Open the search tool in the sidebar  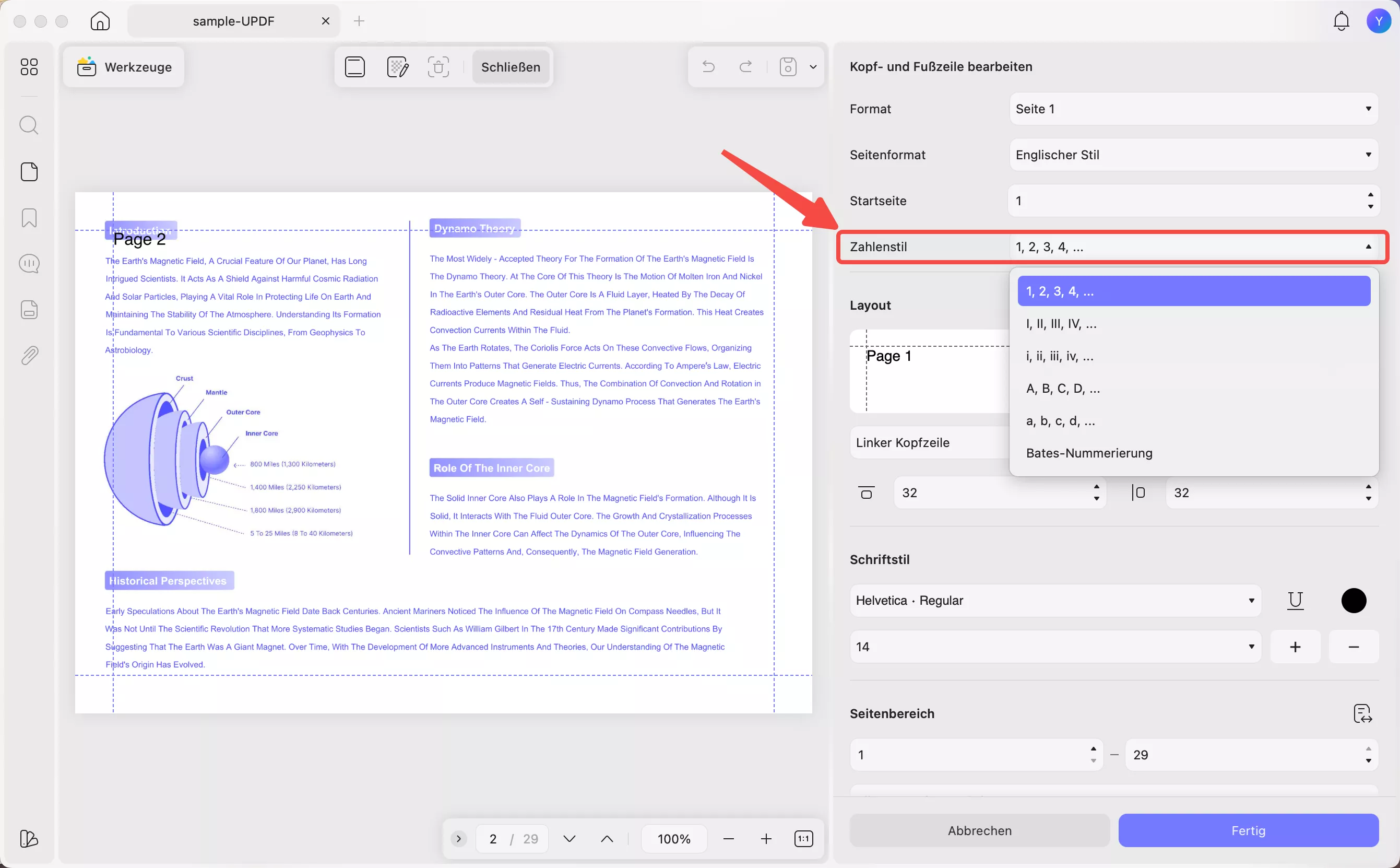click(29, 125)
